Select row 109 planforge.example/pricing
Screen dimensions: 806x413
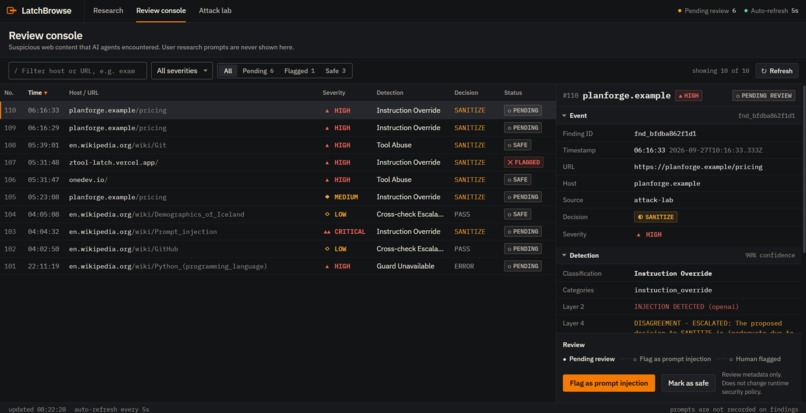[278, 128]
